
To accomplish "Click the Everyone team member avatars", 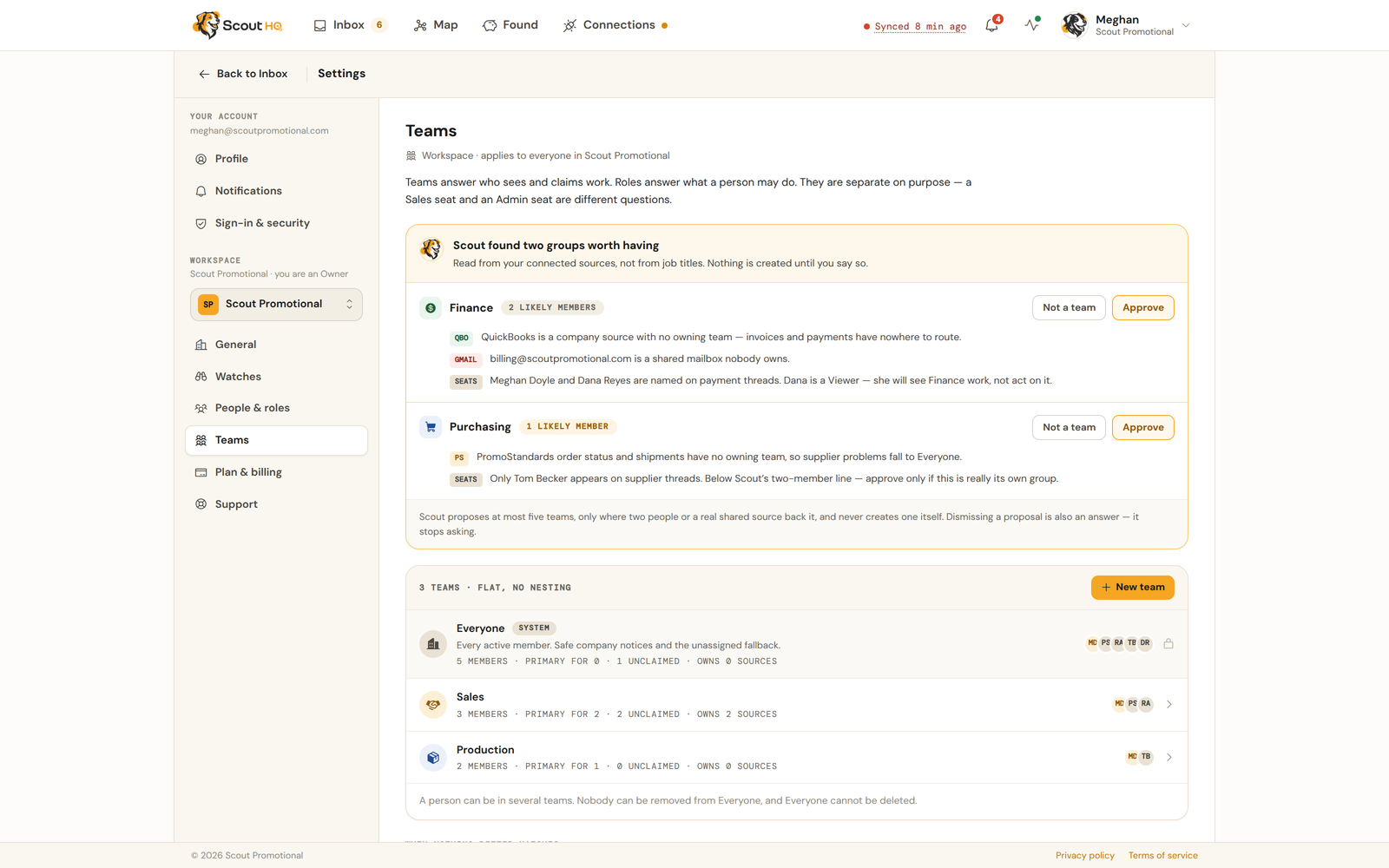I will pos(1119,643).
